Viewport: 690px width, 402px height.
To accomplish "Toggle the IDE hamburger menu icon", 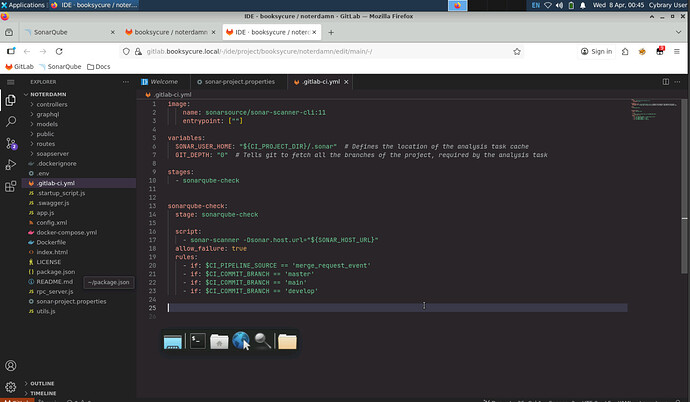I will (x=11, y=82).
